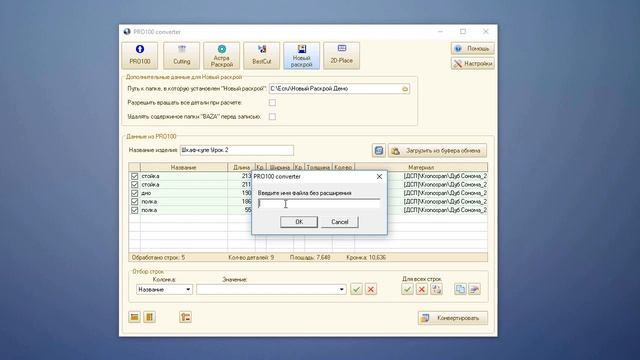Uncheck the стойка row with length 211
640x360 pixels.
[134, 185]
